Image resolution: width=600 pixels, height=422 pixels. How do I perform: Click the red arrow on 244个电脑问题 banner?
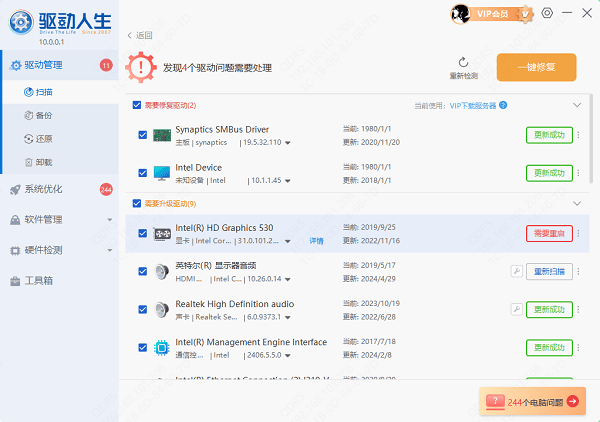[572, 401]
